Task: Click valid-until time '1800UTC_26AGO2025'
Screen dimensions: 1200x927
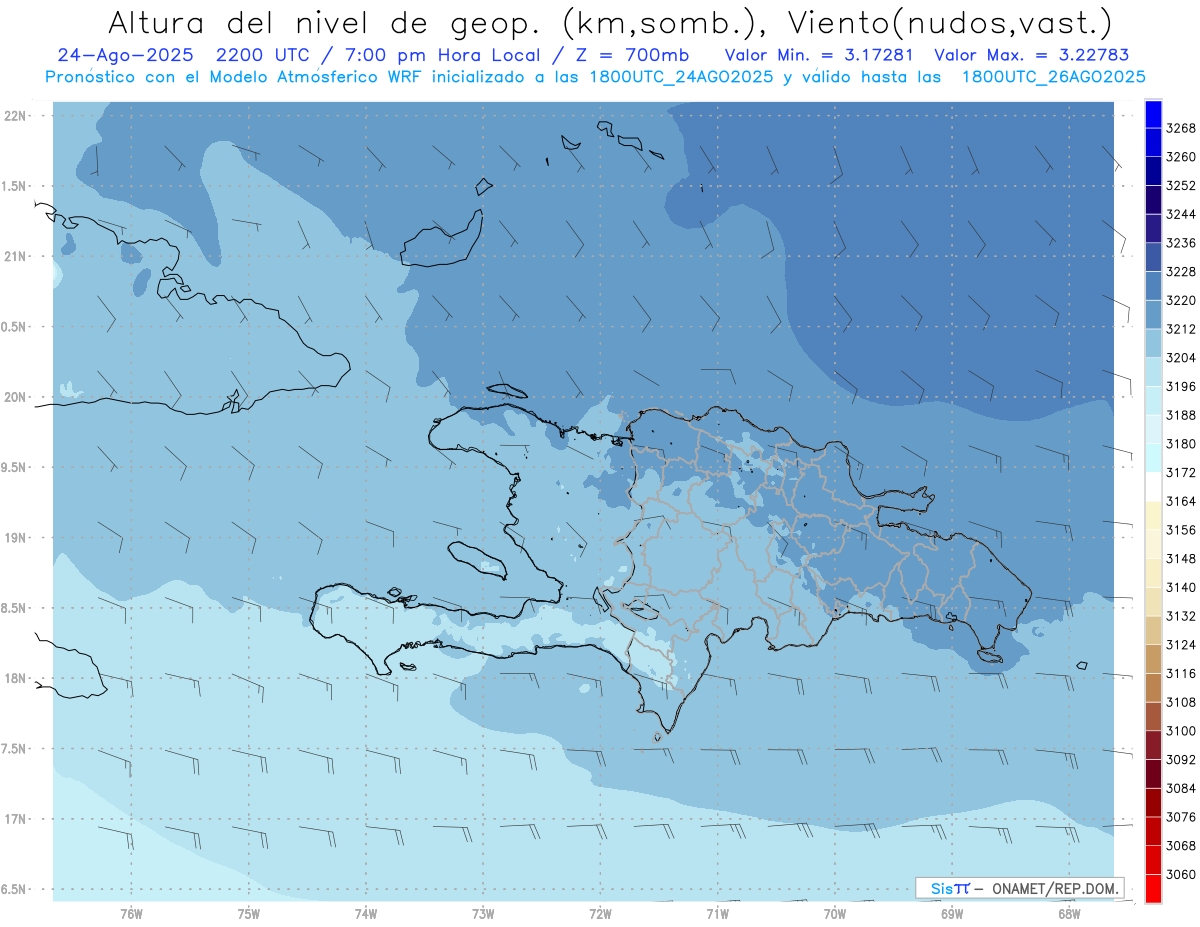Action: point(1054,76)
